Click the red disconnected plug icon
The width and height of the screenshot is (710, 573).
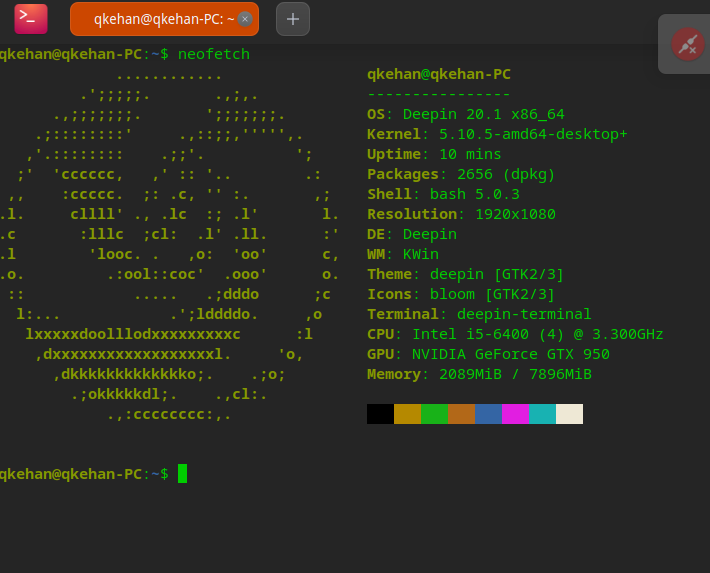(688, 44)
